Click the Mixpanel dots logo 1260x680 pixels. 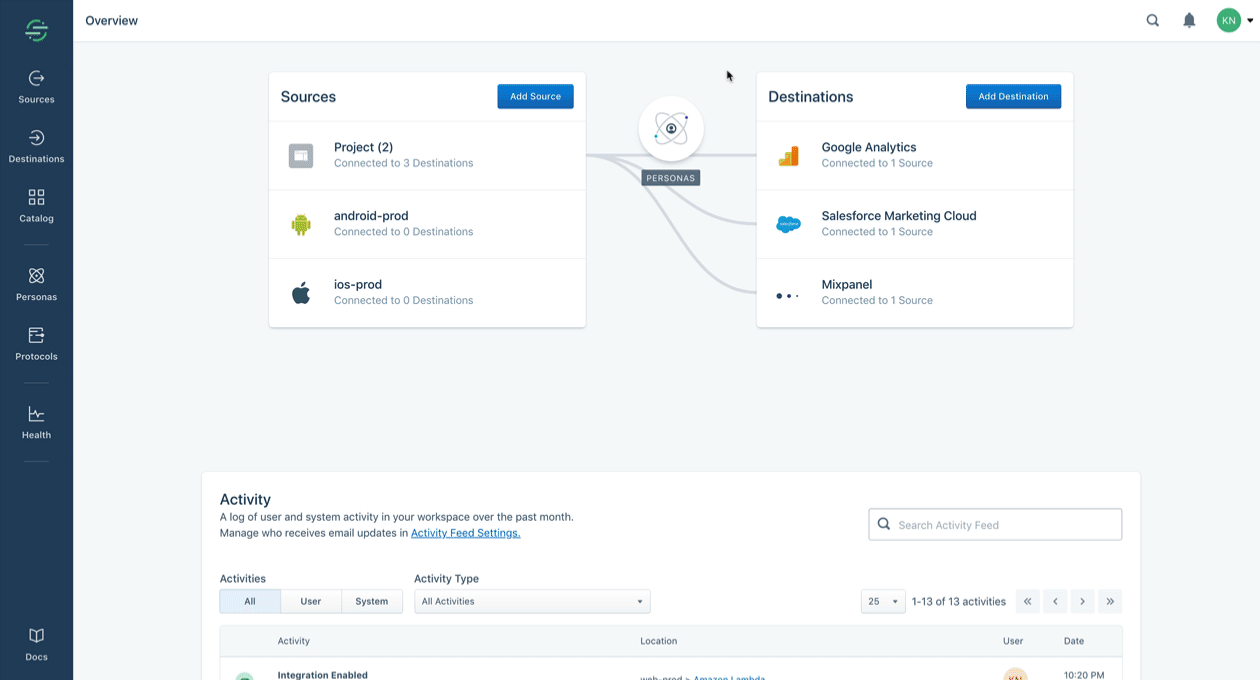click(x=788, y=296)
